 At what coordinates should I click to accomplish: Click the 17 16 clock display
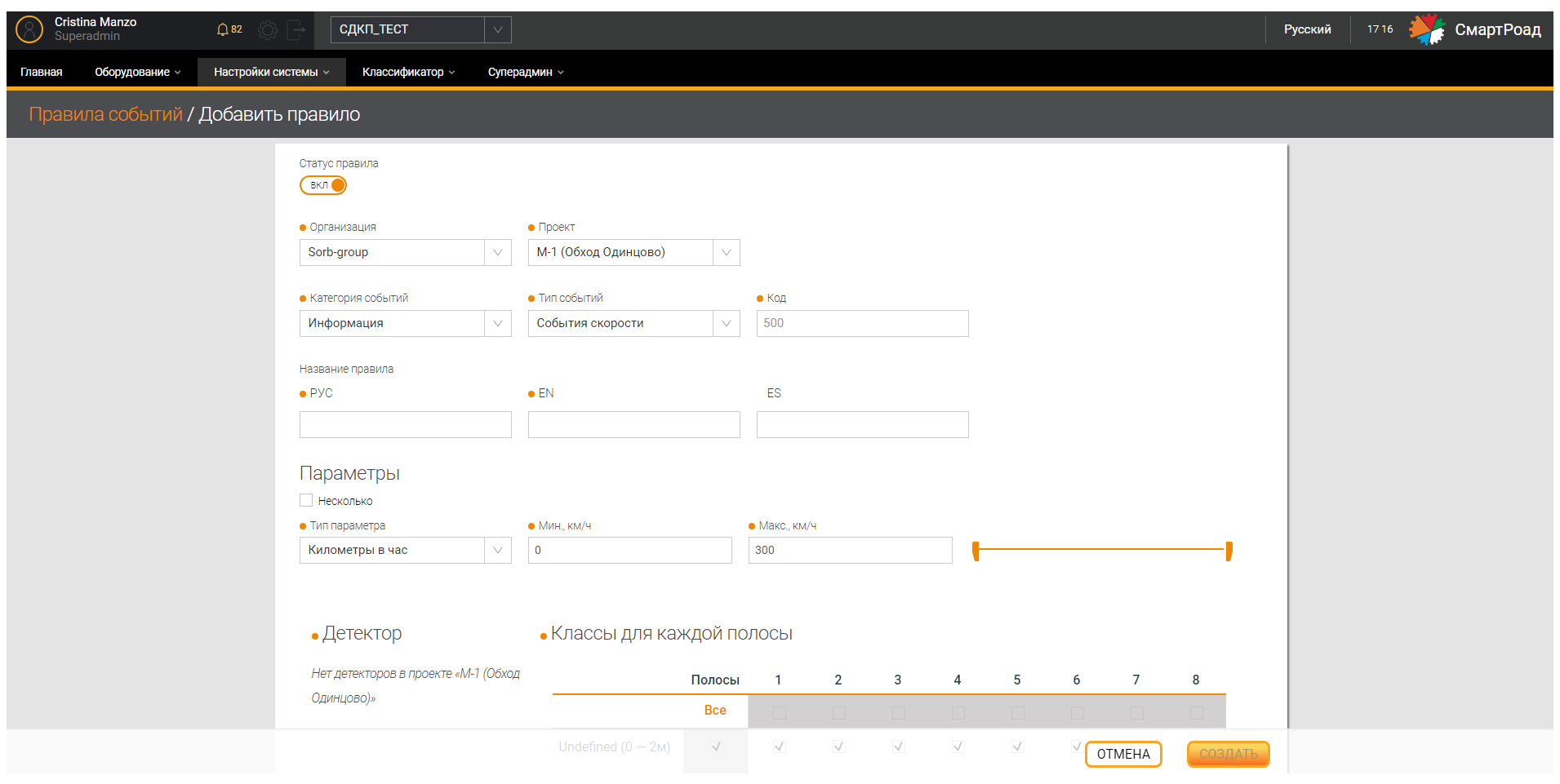pos(1380,29)
